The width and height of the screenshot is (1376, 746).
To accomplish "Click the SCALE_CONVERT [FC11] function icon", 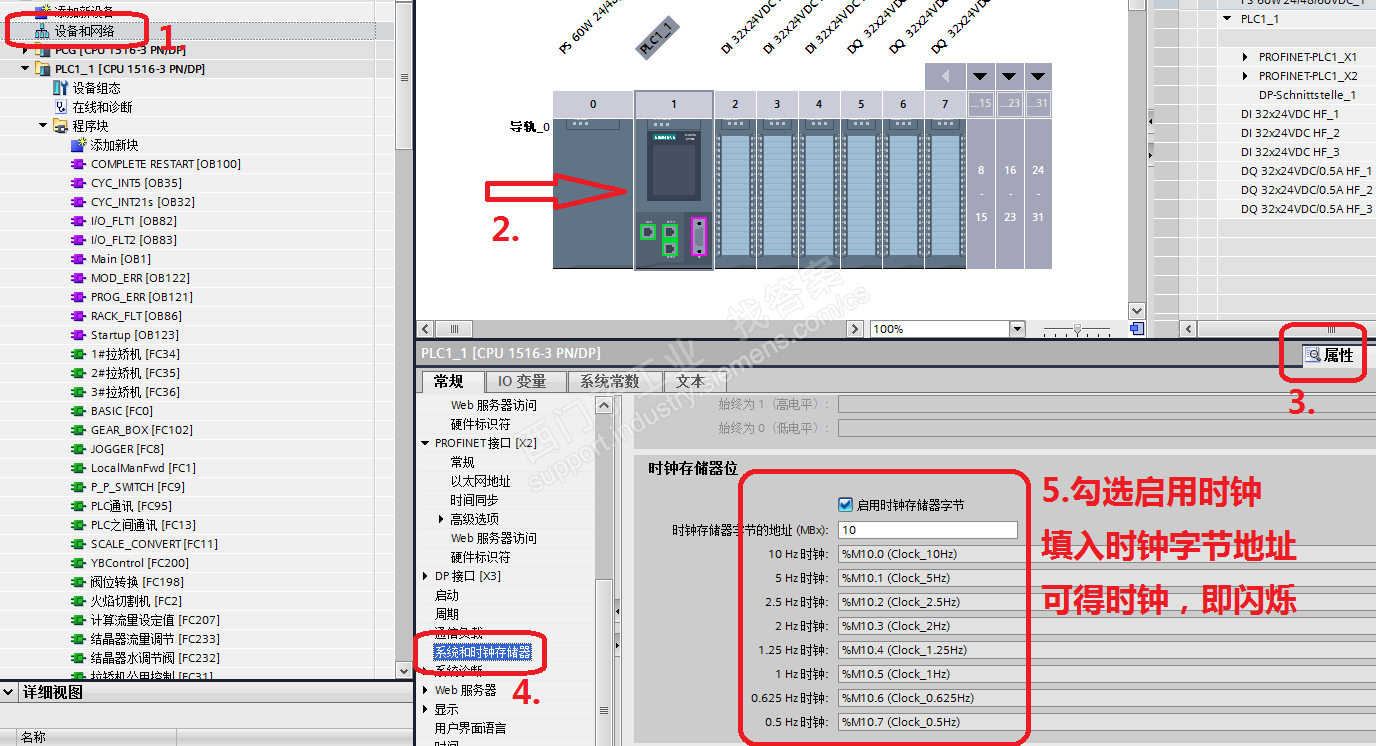I will click(x=78, y=544).
